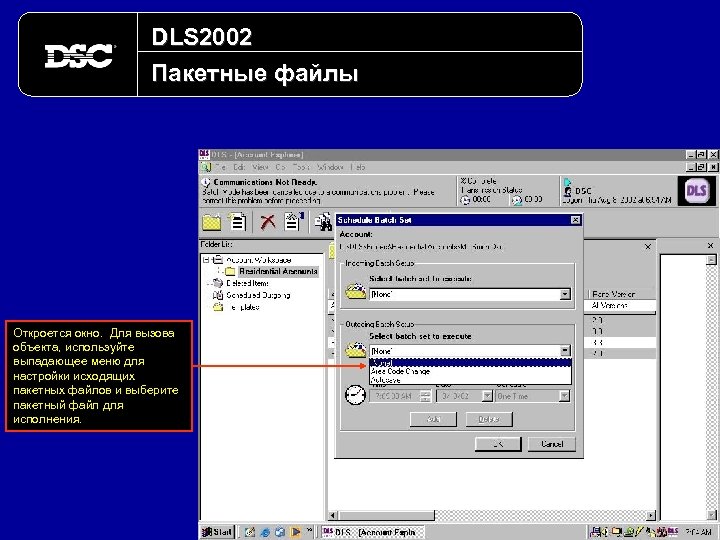The width and height of the screenshot is (720, 540).
Task: Open the File menu
Action: point(221,167)
